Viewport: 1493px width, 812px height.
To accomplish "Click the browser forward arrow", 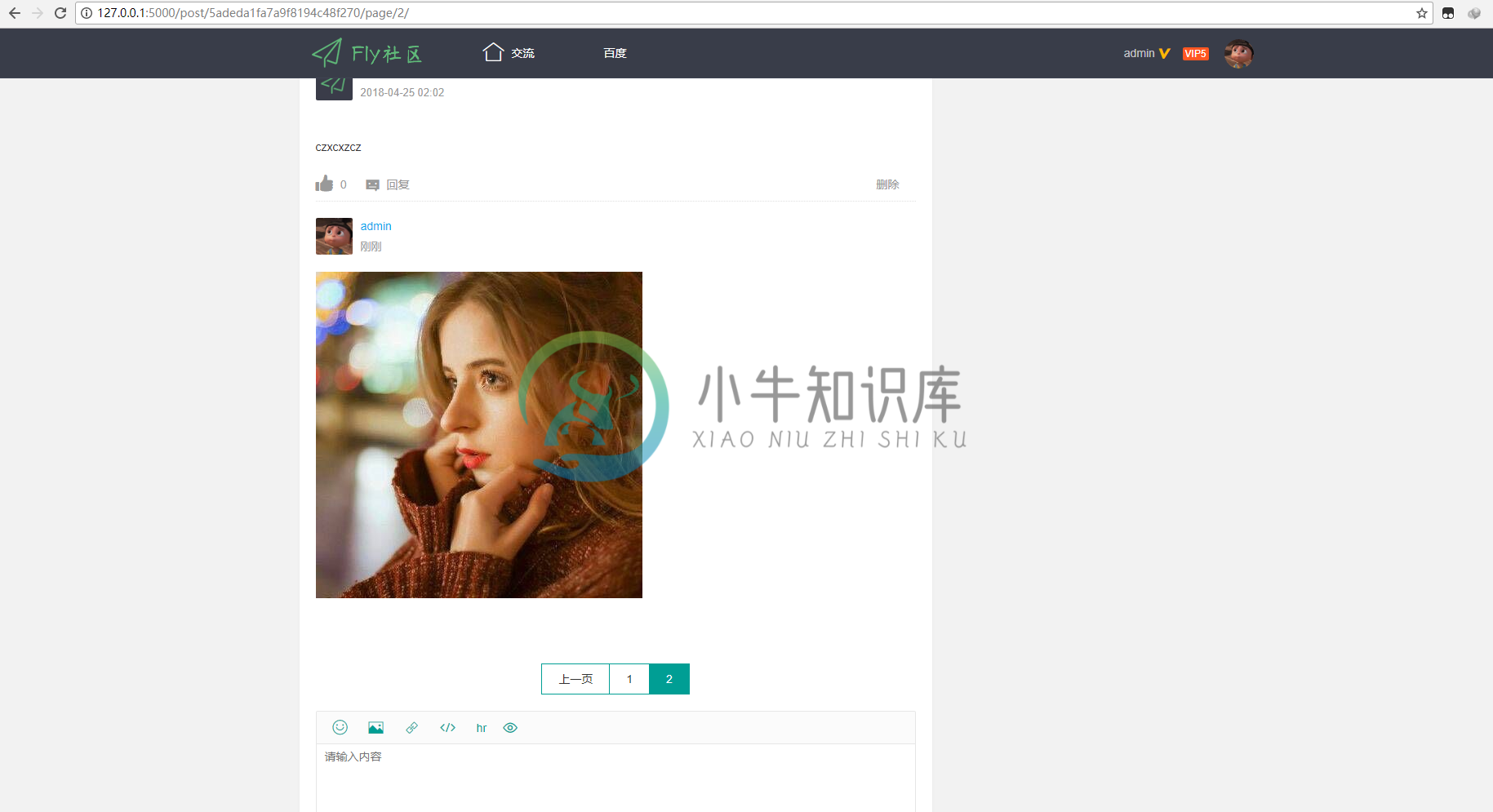I will [38, 13].
